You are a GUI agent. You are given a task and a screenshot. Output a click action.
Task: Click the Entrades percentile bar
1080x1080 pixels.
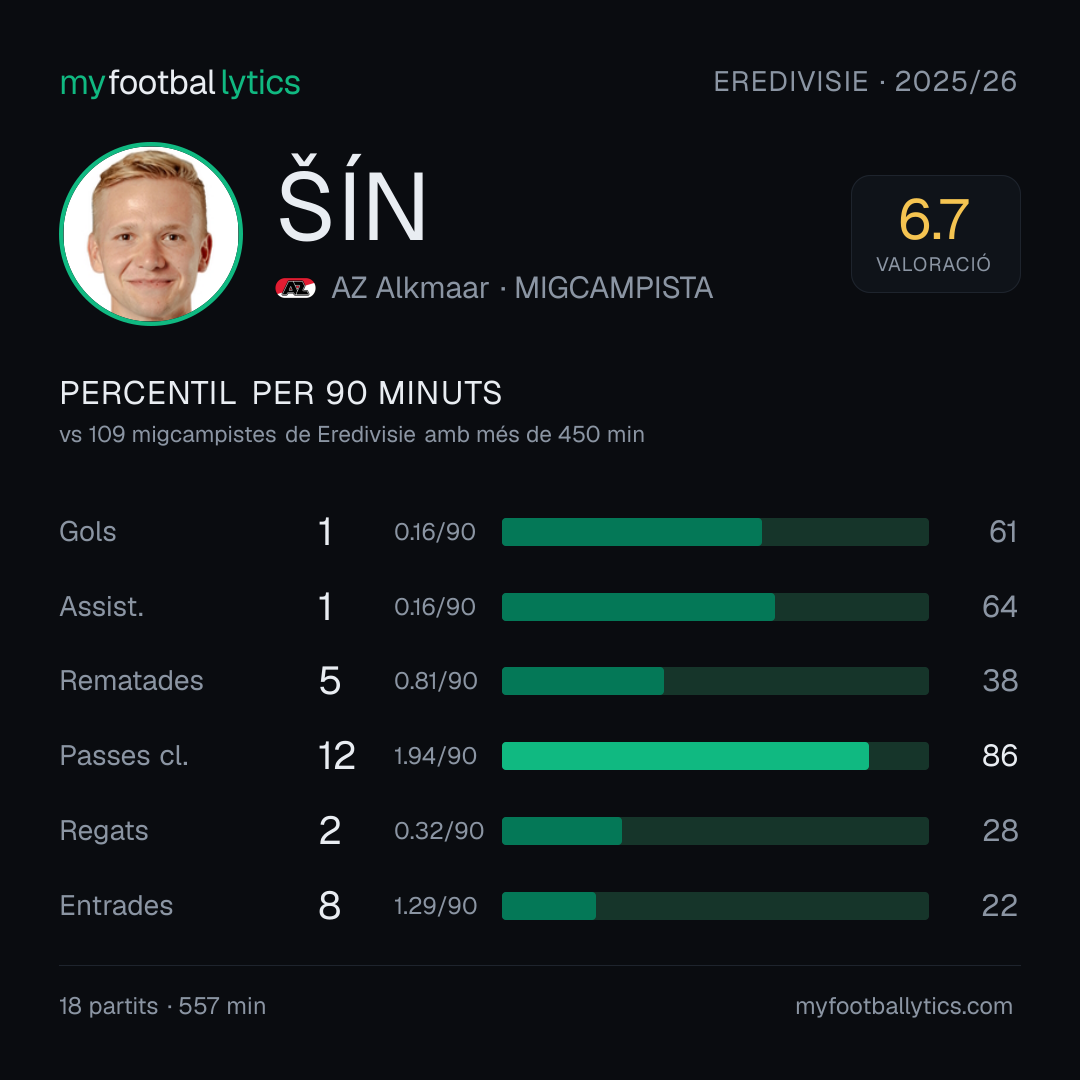715,906
